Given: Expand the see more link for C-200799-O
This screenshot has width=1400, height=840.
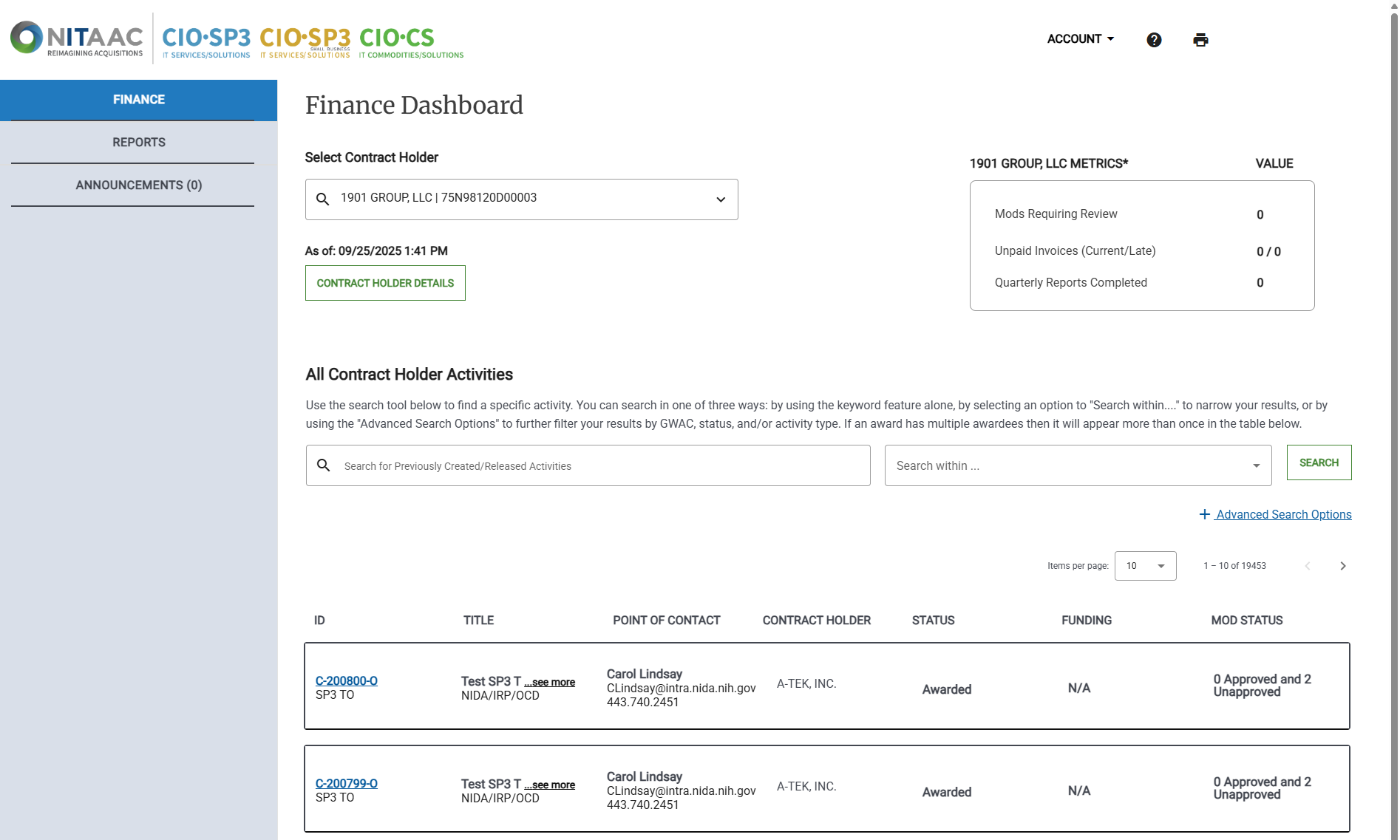Looking at the screenshot, I should [x=550, y=785].
